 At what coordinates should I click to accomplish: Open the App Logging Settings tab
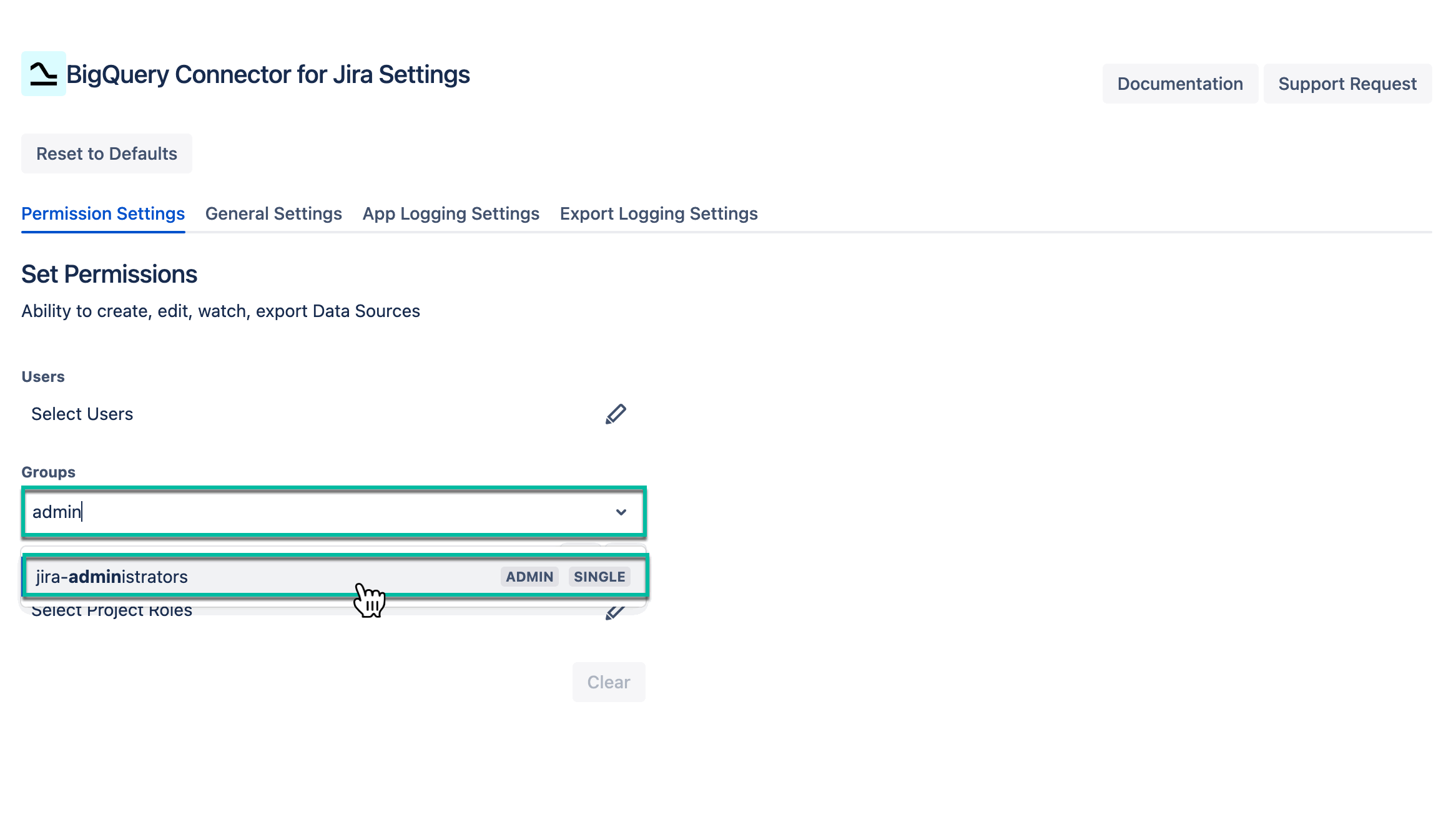(451, 213)
